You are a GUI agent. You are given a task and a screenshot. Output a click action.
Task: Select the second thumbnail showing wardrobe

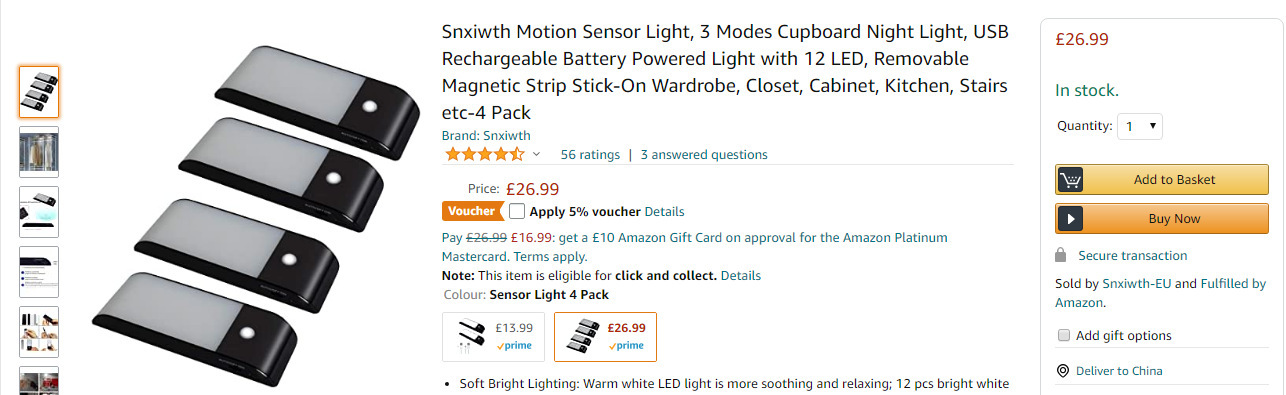click(39, 152)
